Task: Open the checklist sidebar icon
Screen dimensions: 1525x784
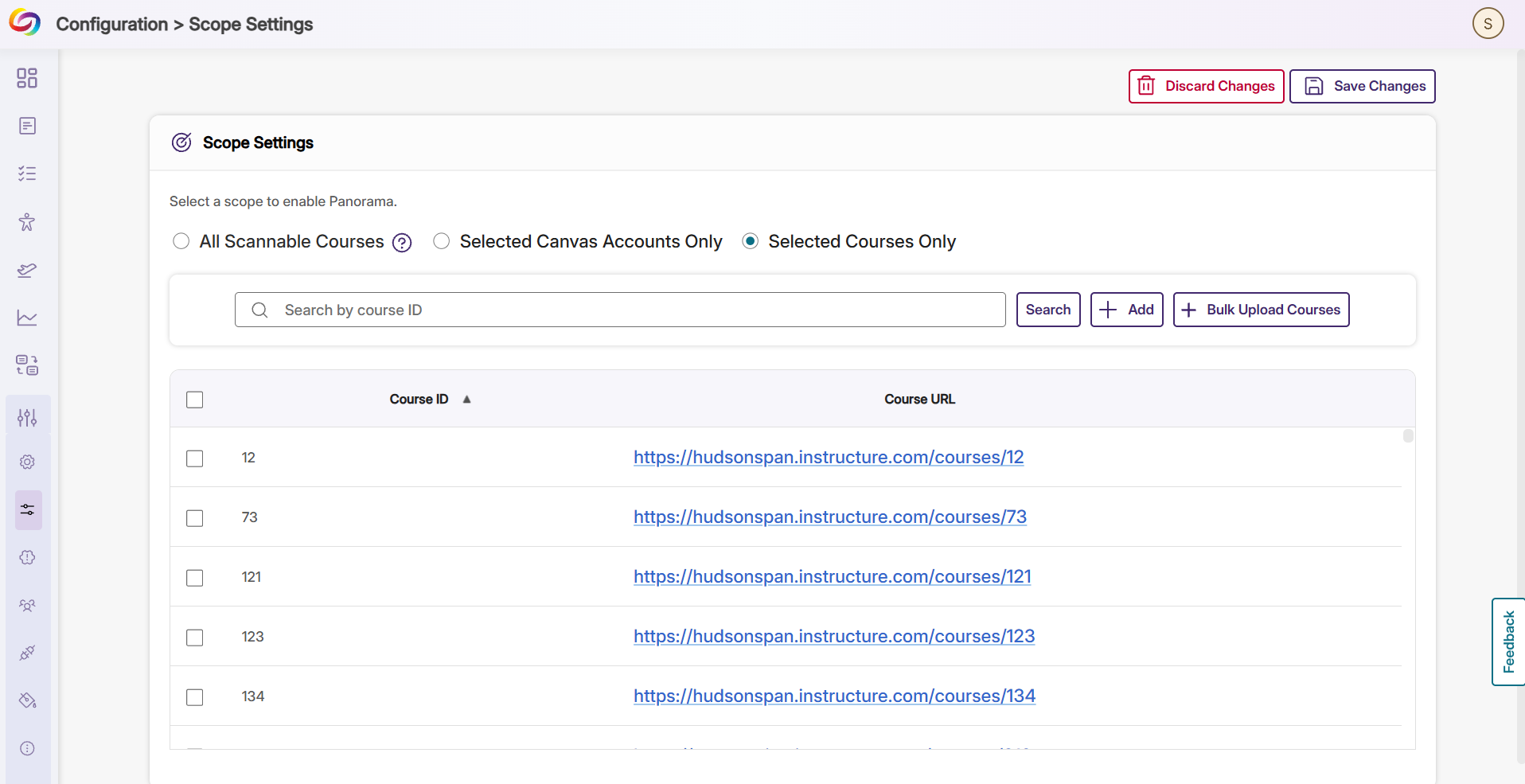Action: [x=27, y=174]
